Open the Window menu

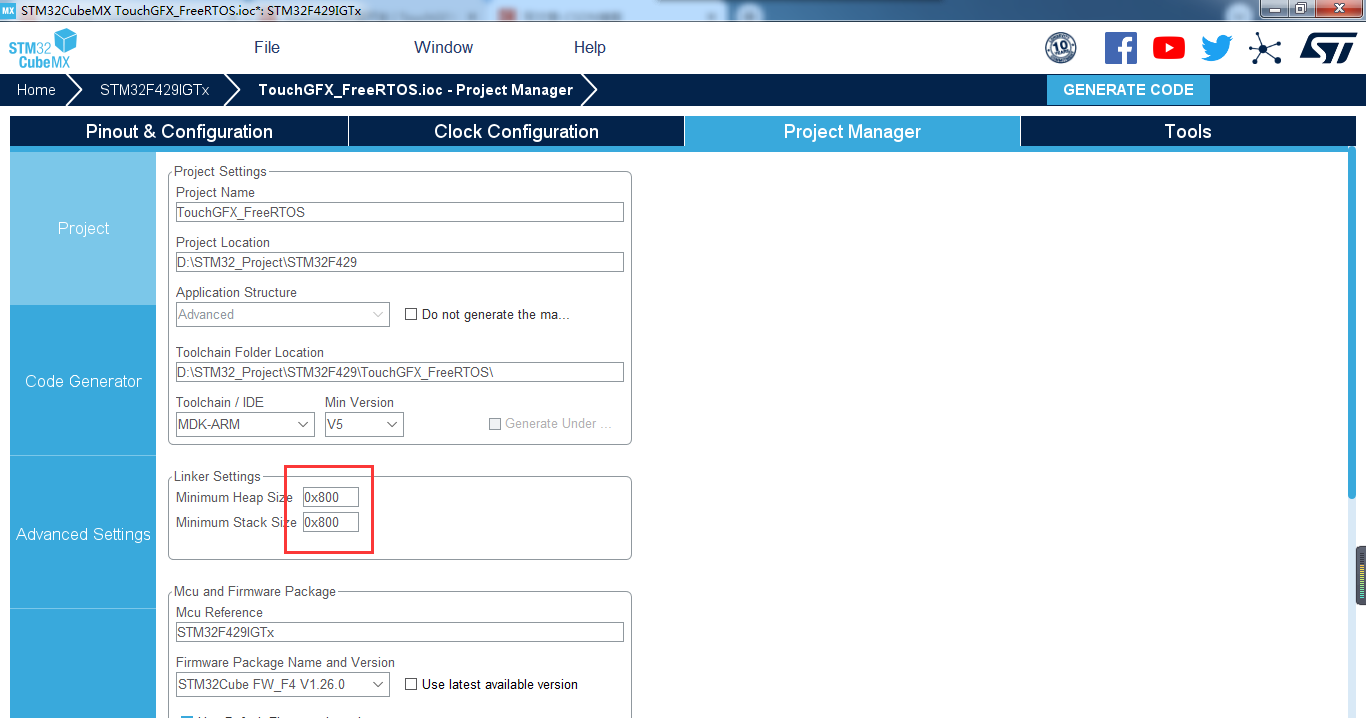coord(443,48)
